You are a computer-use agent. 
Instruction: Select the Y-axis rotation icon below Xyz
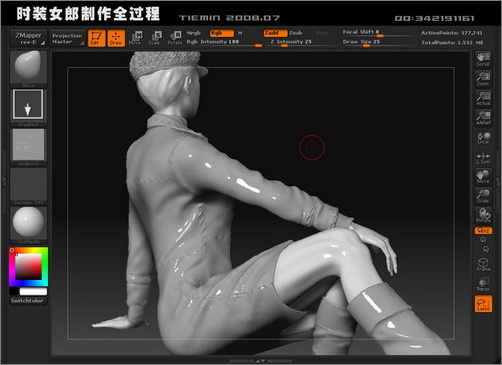483,240
